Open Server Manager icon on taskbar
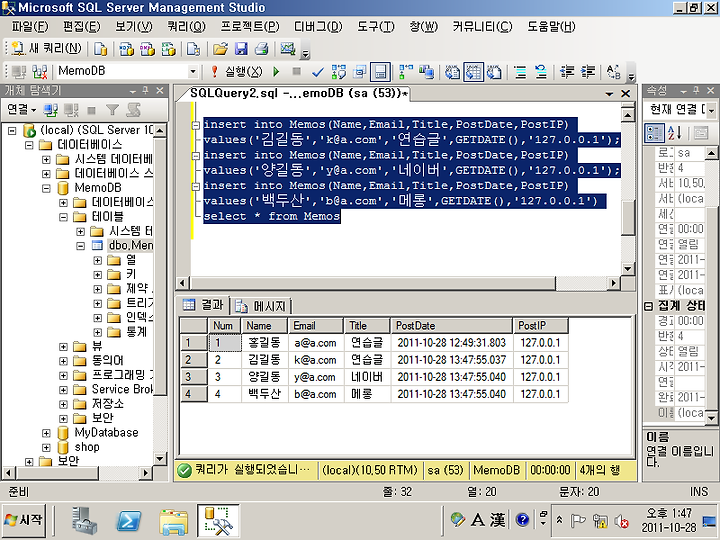The width and height of the screenshot is (720, 540). [84, 521]
